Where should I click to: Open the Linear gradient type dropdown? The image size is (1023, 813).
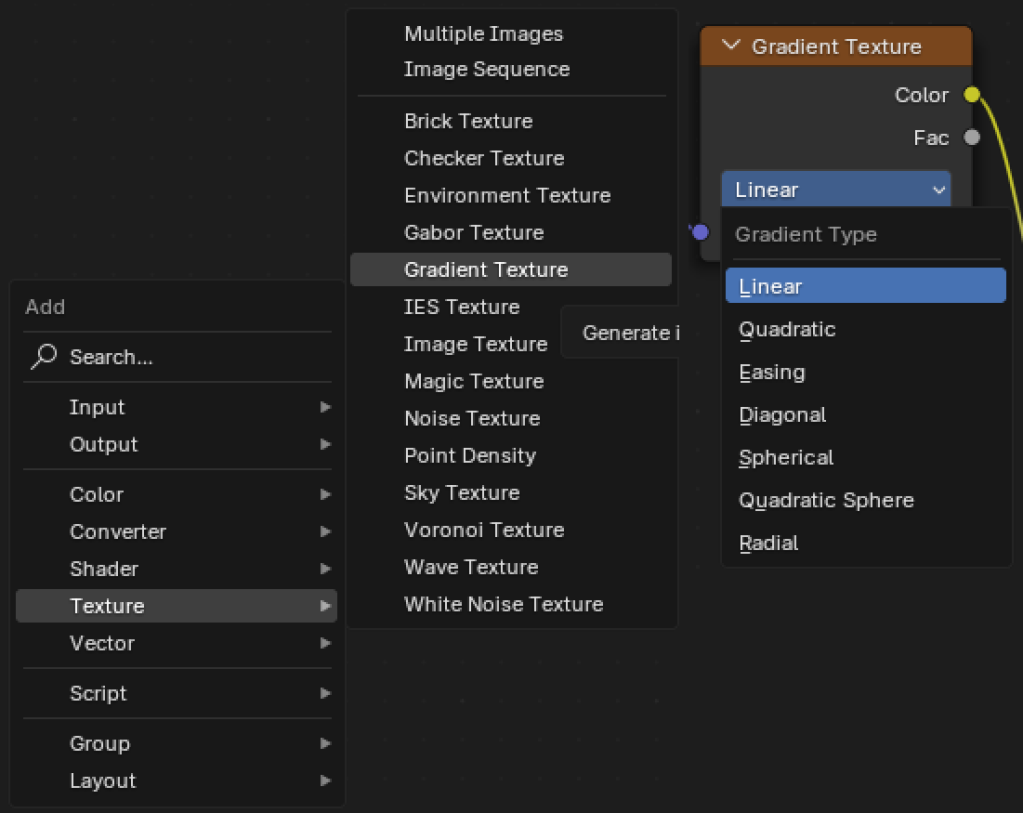(x=835, y=190)
